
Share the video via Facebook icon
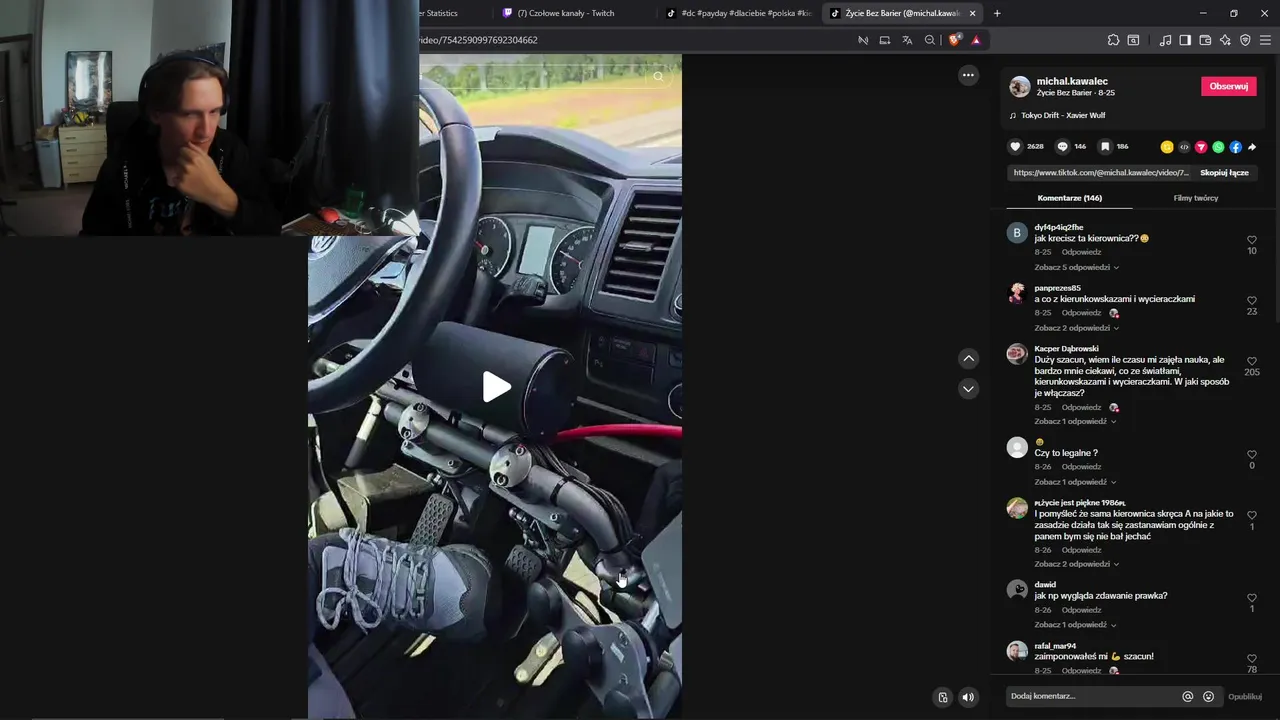coord(1235,147)
